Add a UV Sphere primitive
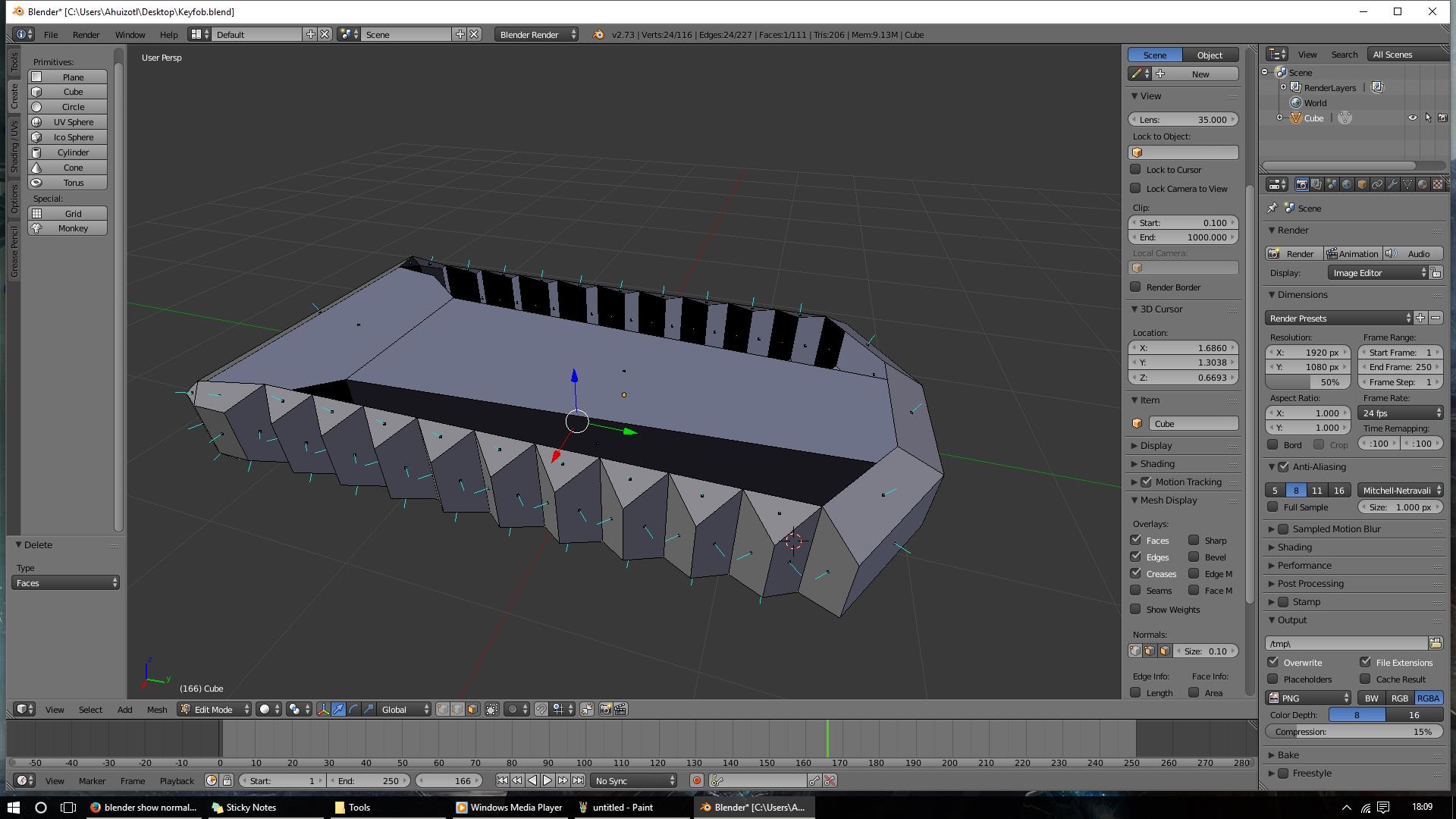Image resolution: width=1456 pixels, height=819 pixels. coord(67,122)
